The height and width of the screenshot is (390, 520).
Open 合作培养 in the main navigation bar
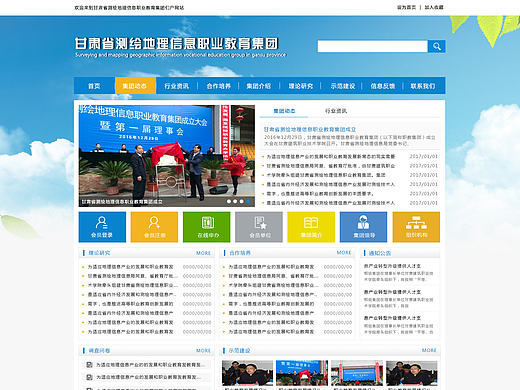[x=218, y=86]
